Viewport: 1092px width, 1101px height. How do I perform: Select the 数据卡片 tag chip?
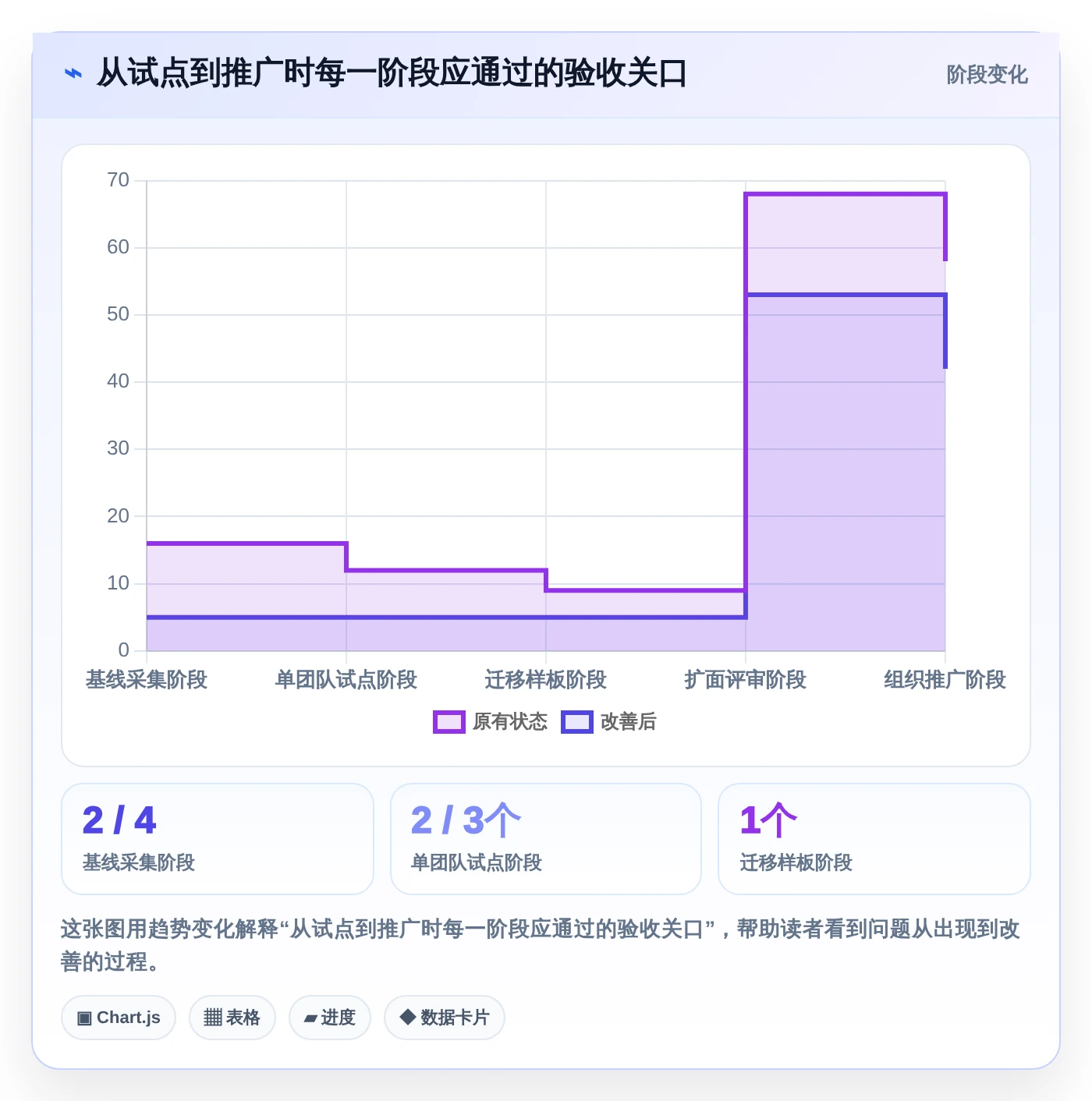pos(445,1018)
